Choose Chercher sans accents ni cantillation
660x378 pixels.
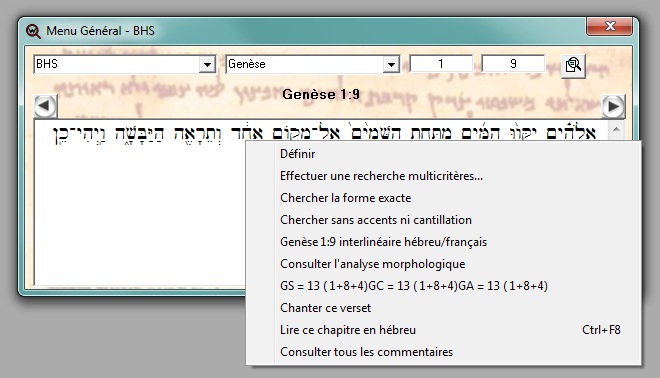tap(444, 220)
